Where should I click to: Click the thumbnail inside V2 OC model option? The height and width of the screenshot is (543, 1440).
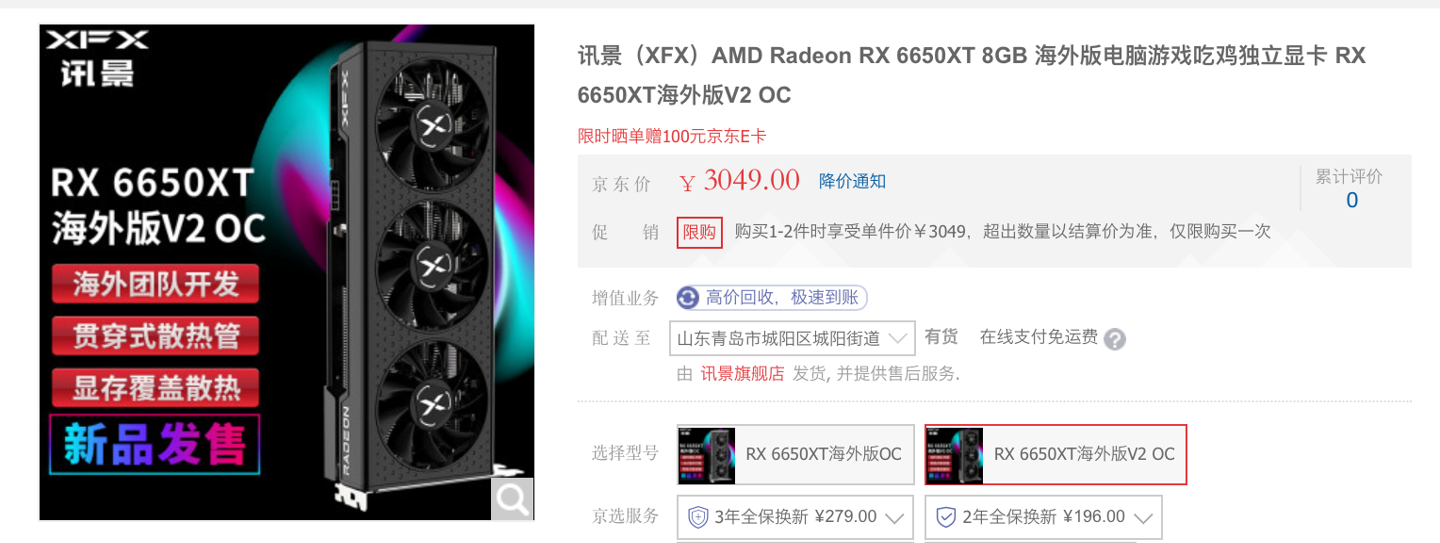[x=955, y=455]
